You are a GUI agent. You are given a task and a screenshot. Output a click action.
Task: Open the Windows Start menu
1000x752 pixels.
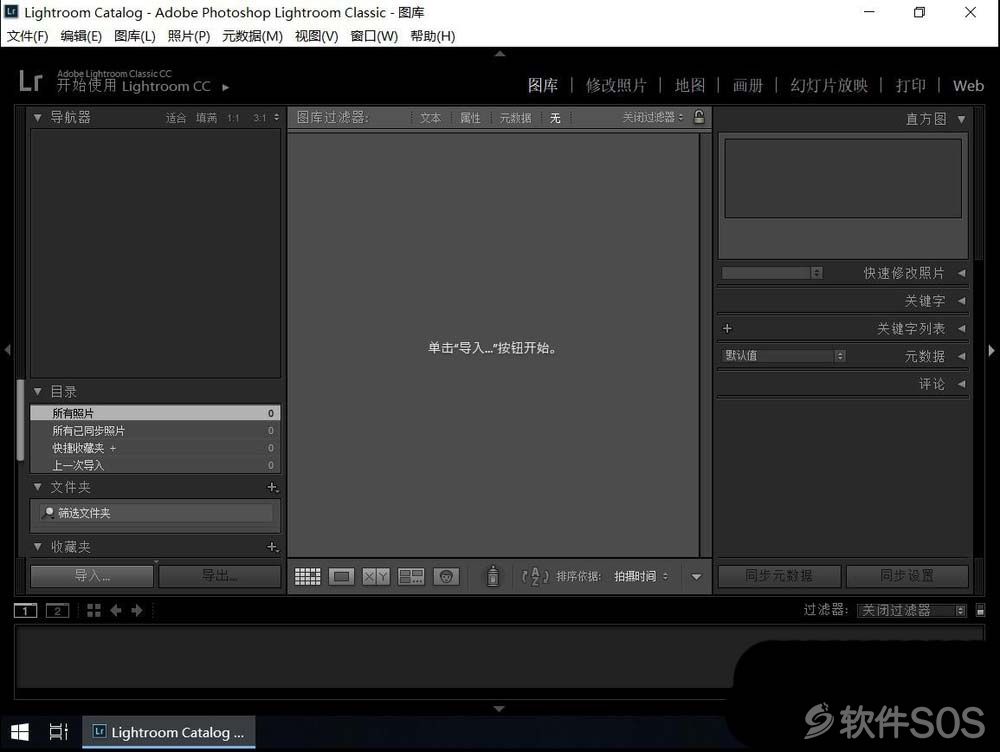pyautogui.click(x=20, y=732)
